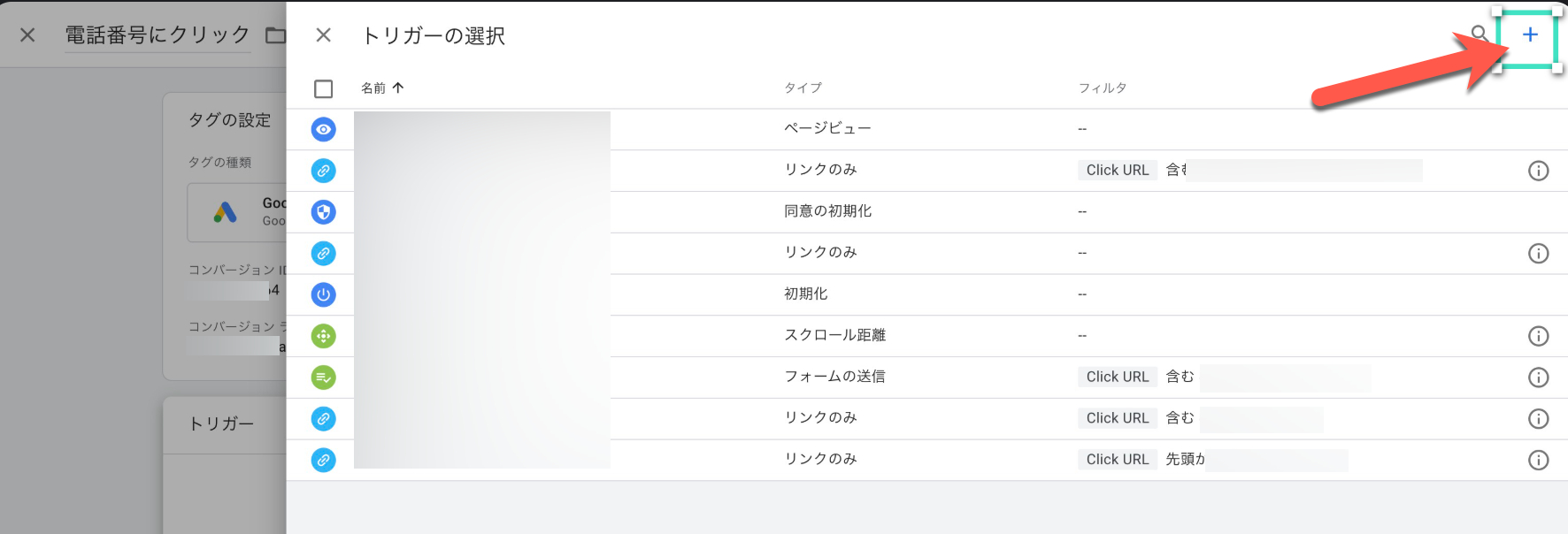
Task: Click the フィルタ column header
Action: point(1102,88)
